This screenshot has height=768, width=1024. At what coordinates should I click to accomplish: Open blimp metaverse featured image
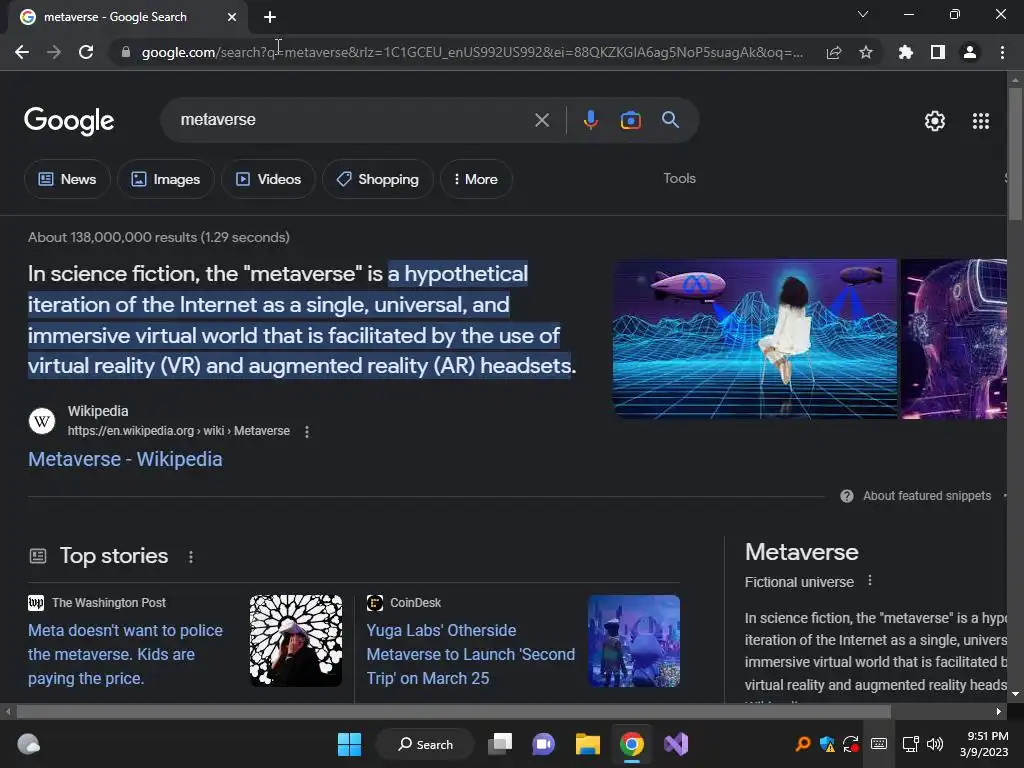(755, 339)
